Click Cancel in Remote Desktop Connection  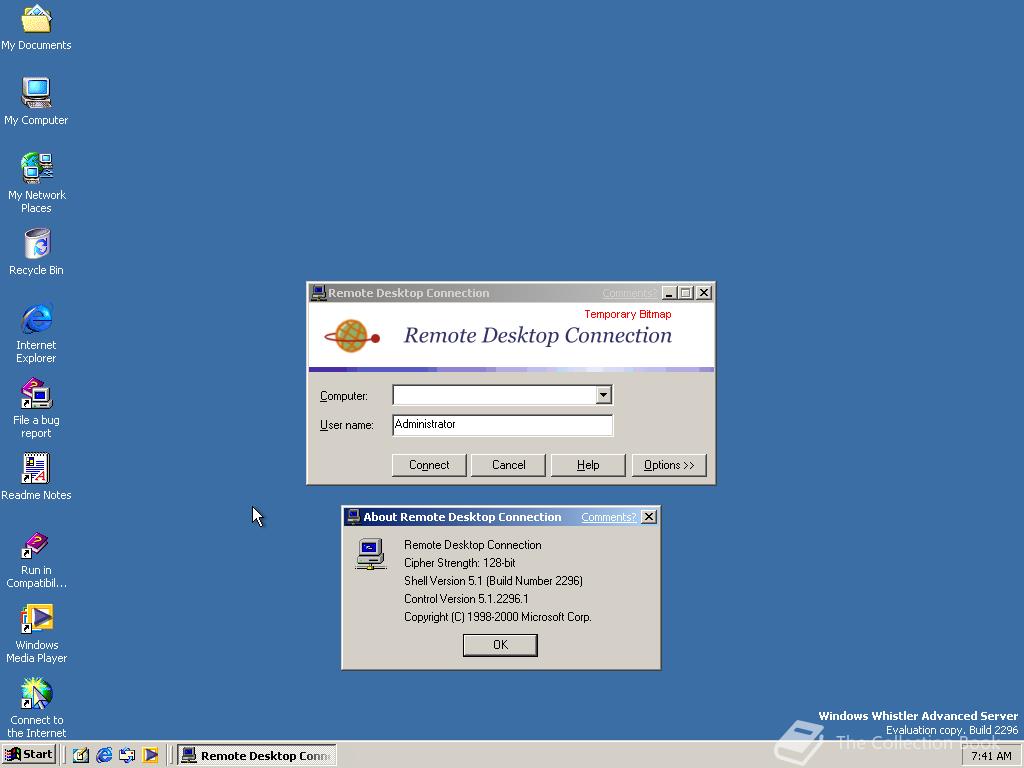pyautogui.click(x=508, y=465)
